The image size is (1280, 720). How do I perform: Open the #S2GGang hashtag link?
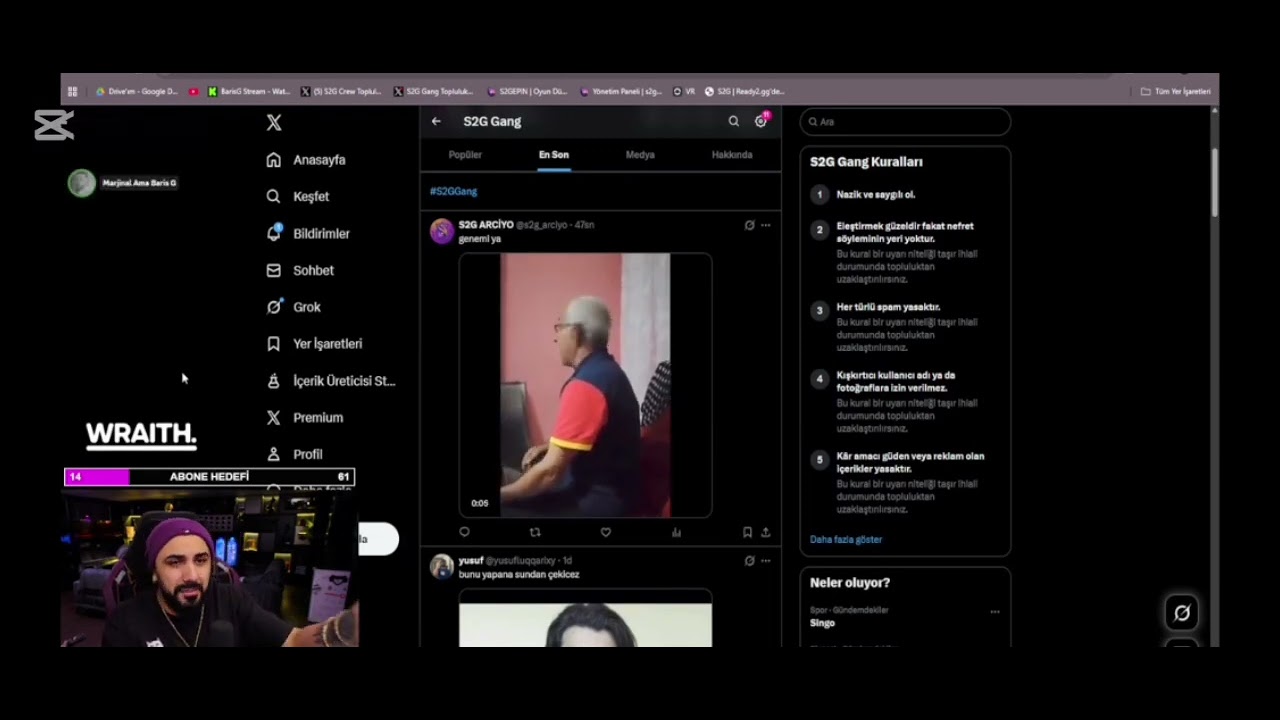453,191
